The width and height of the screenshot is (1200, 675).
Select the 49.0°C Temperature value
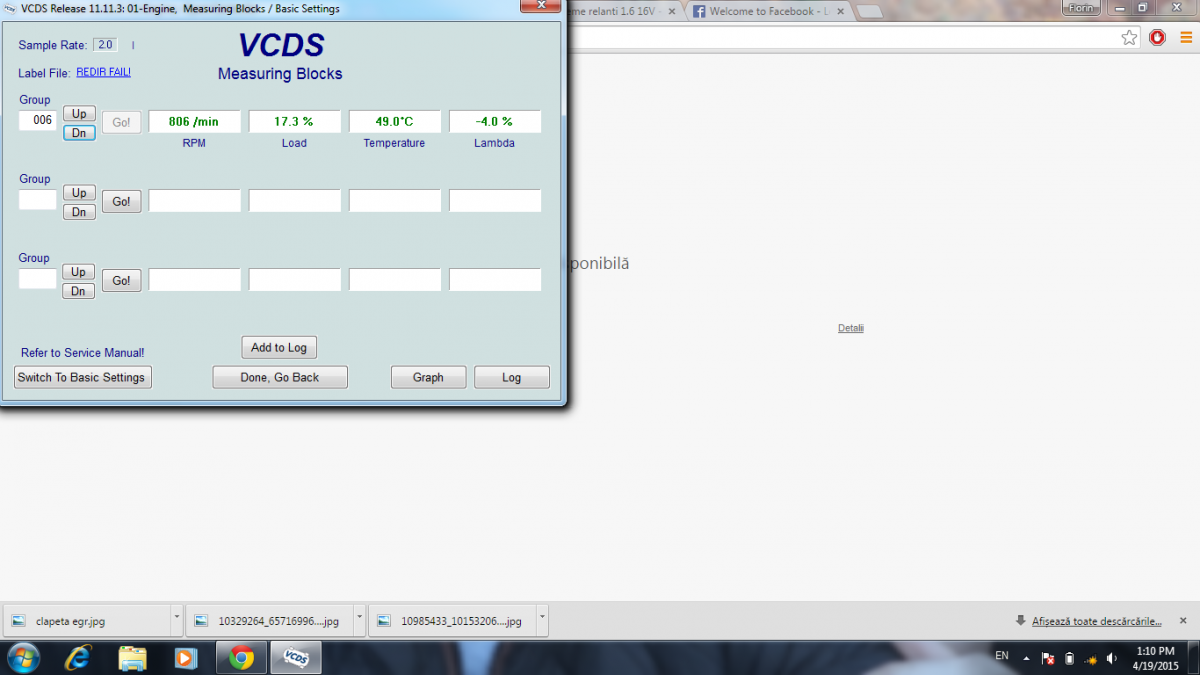(x=395, y=122)
